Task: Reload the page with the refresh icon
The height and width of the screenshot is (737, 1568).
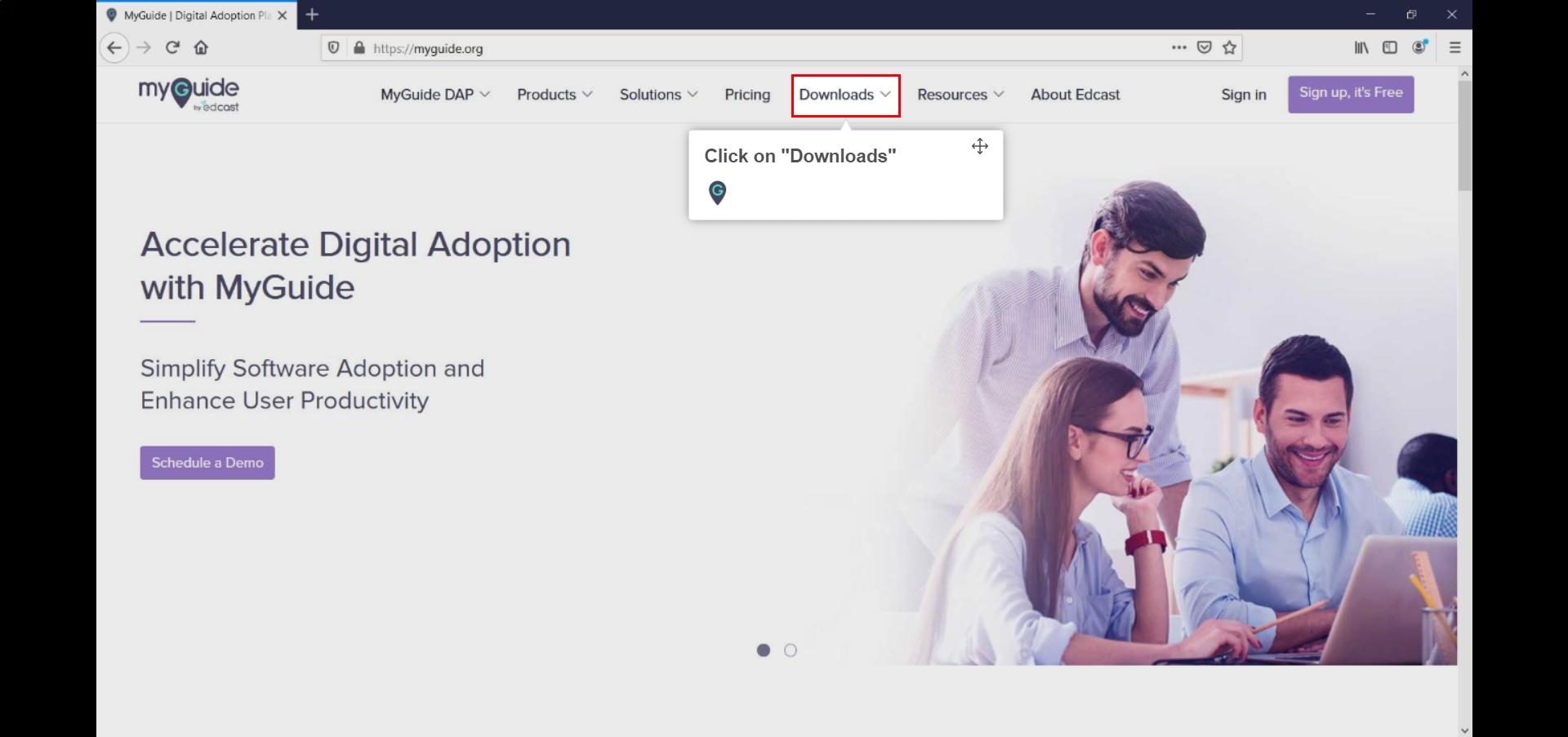Action: tap(172, 48)
